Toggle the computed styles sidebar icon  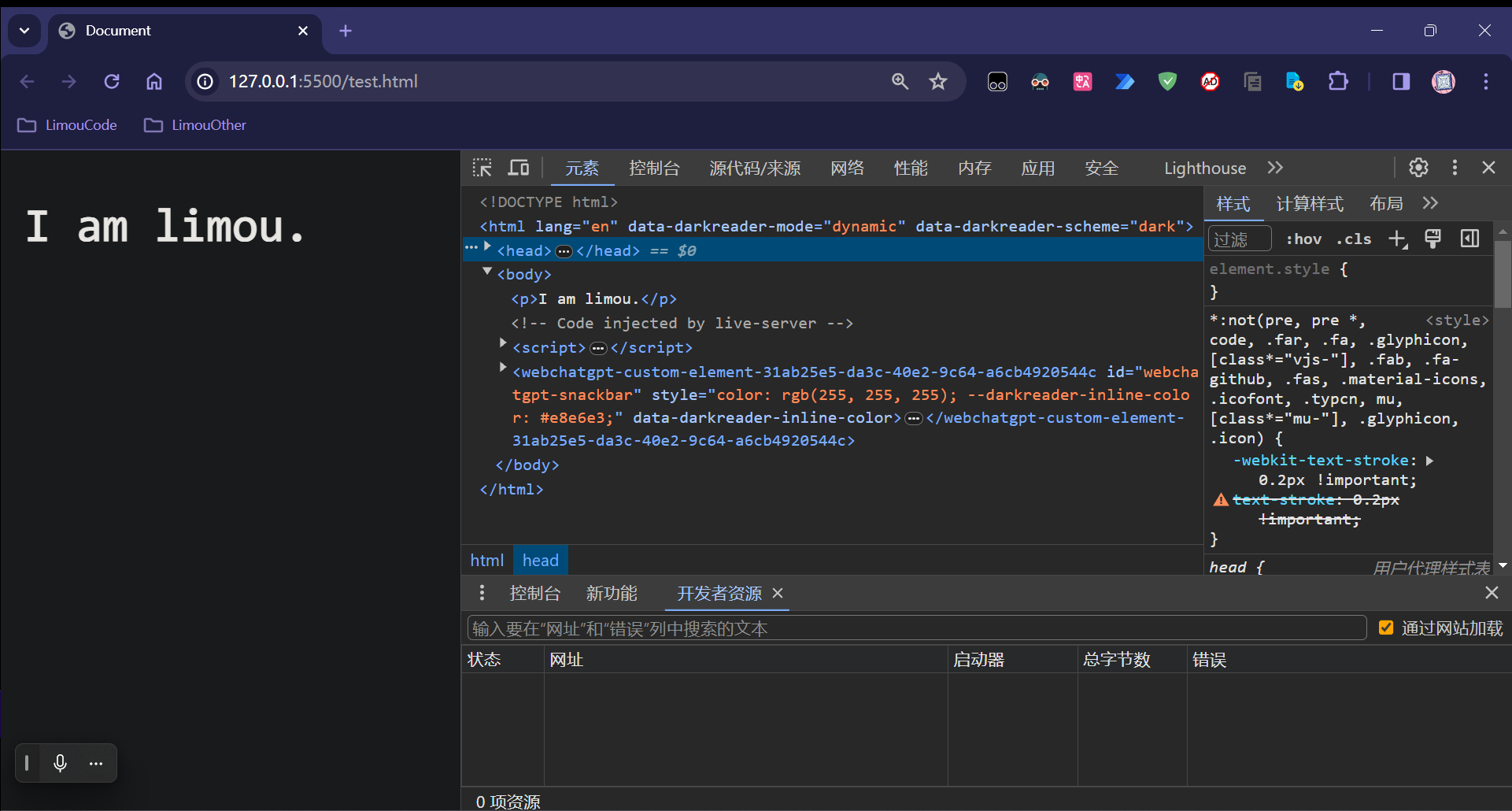pyautogui.click(x=1469, y=239)
